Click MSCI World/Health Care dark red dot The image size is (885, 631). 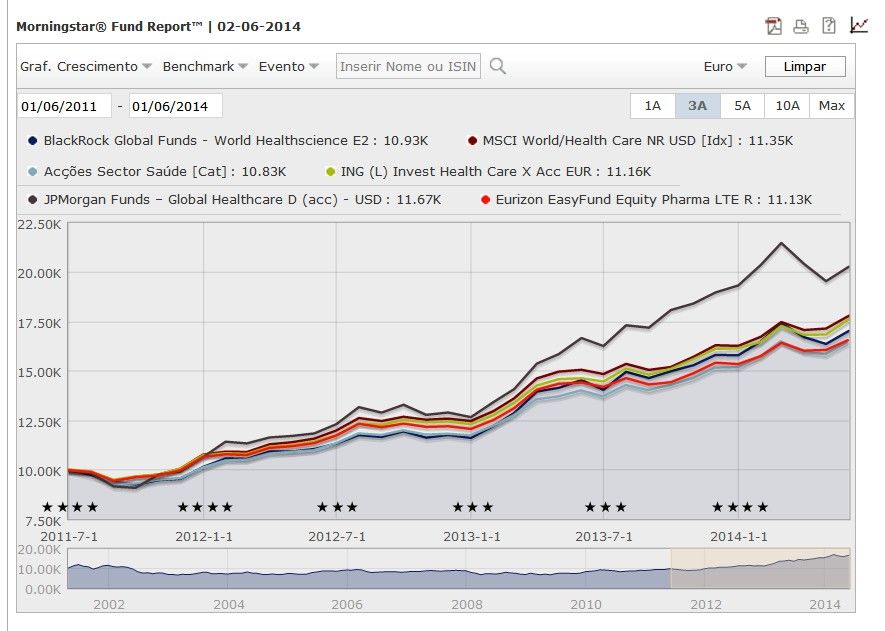[x=472, y=141]
